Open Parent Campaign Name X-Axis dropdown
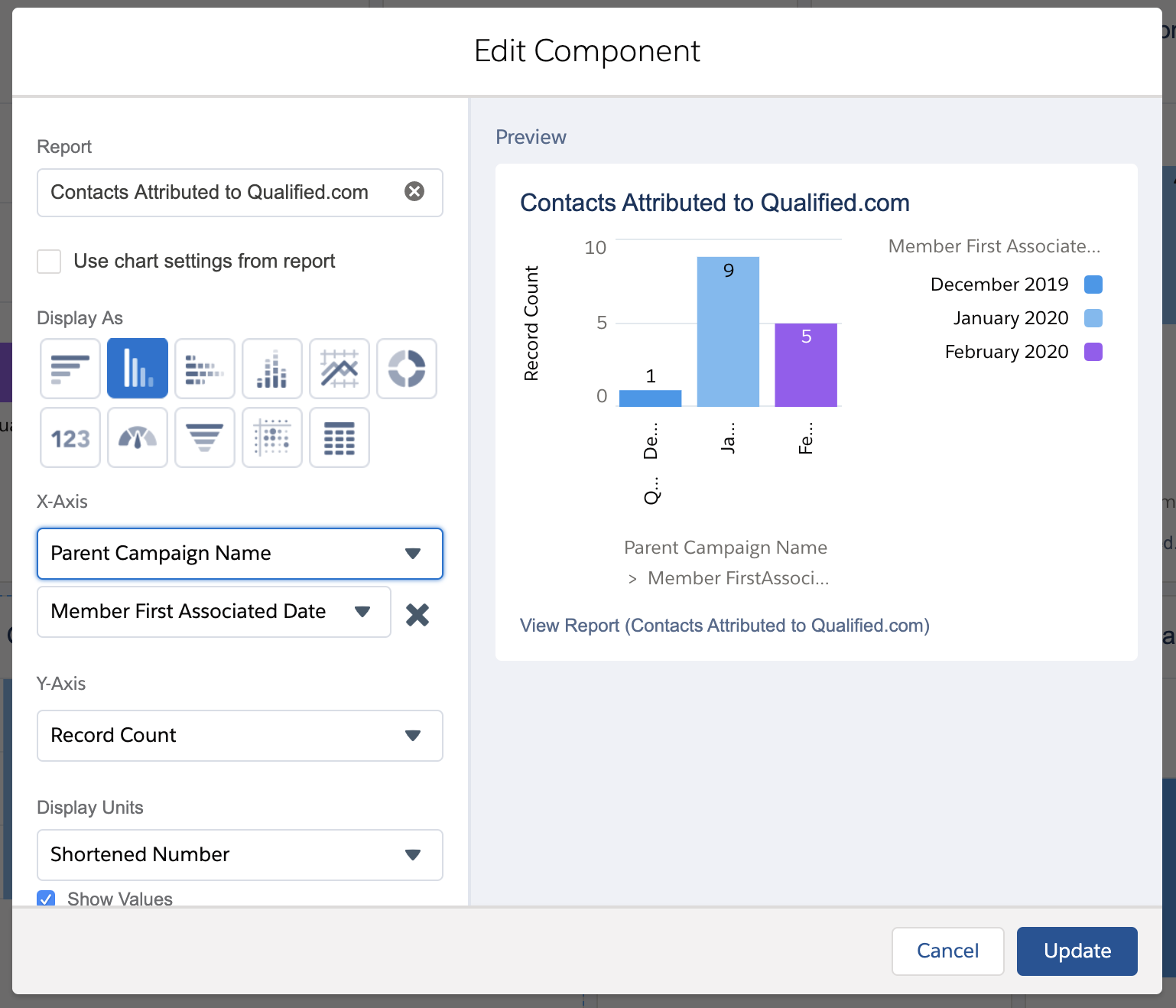Image resolution: width=1176 pixels, height=1008 pixels. 240,554
